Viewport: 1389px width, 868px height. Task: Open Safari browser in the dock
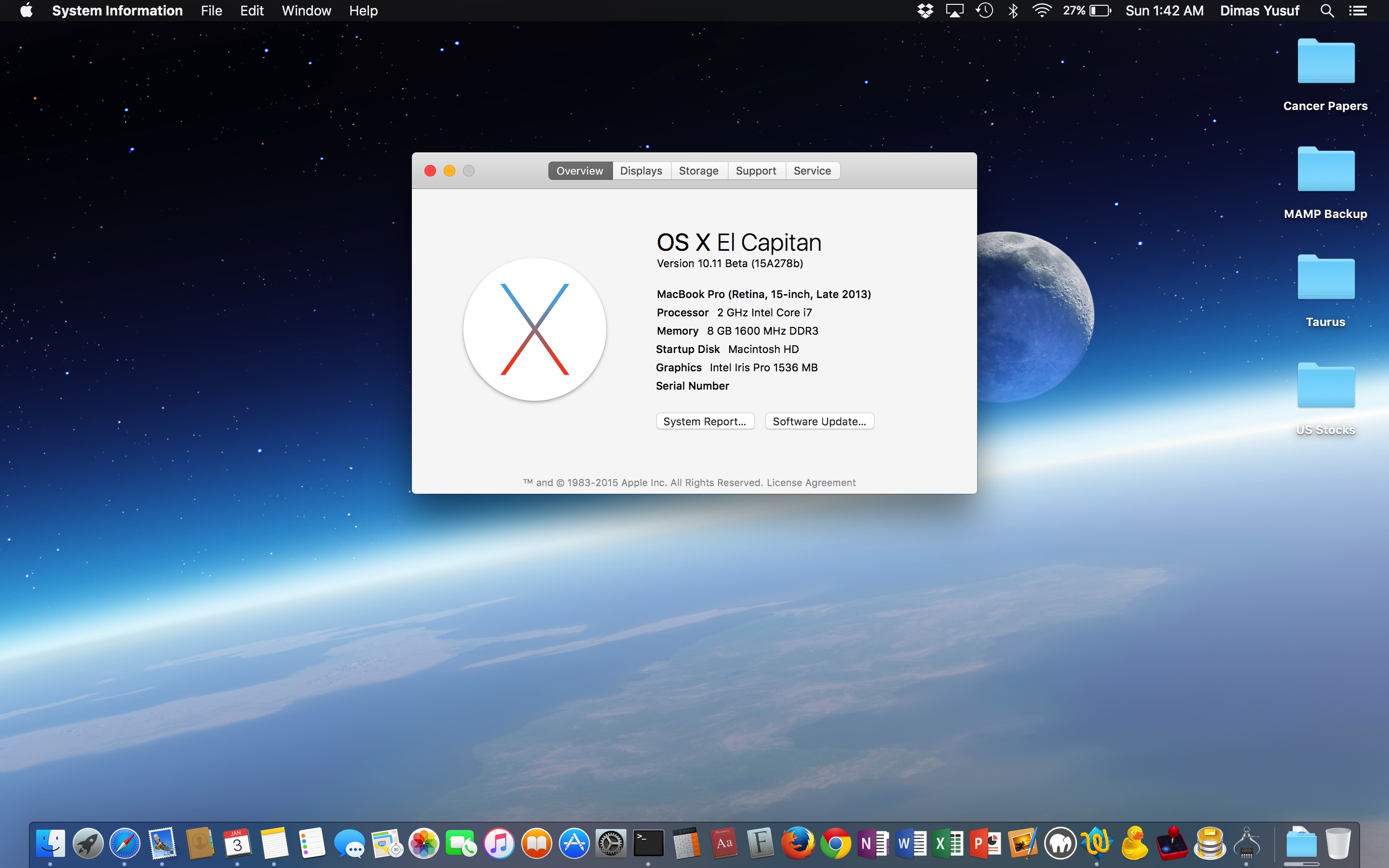tap(125, 843)
